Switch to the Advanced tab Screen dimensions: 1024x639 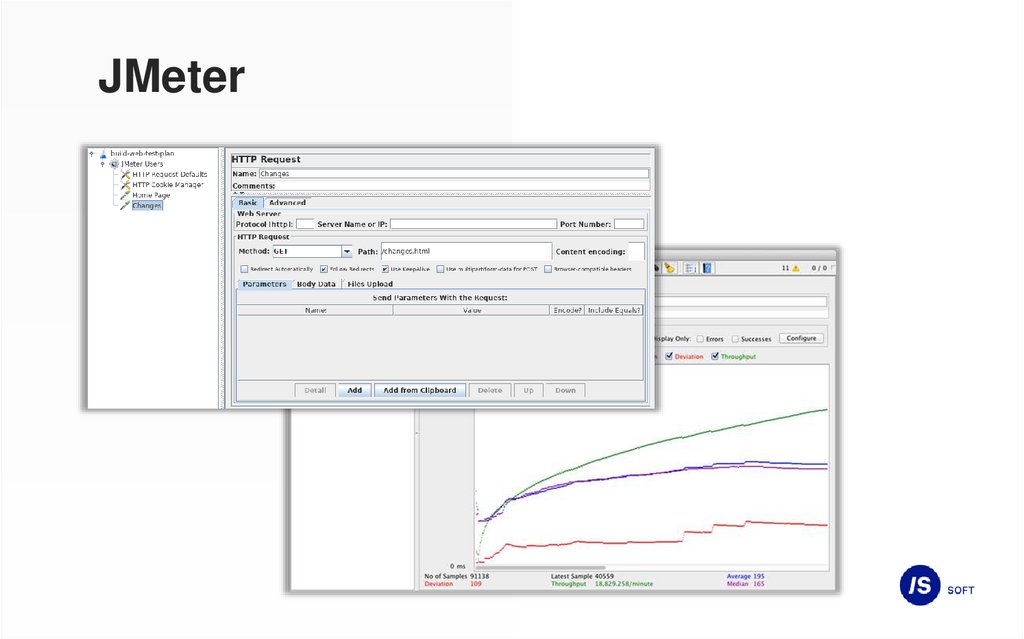click(287, 203)
